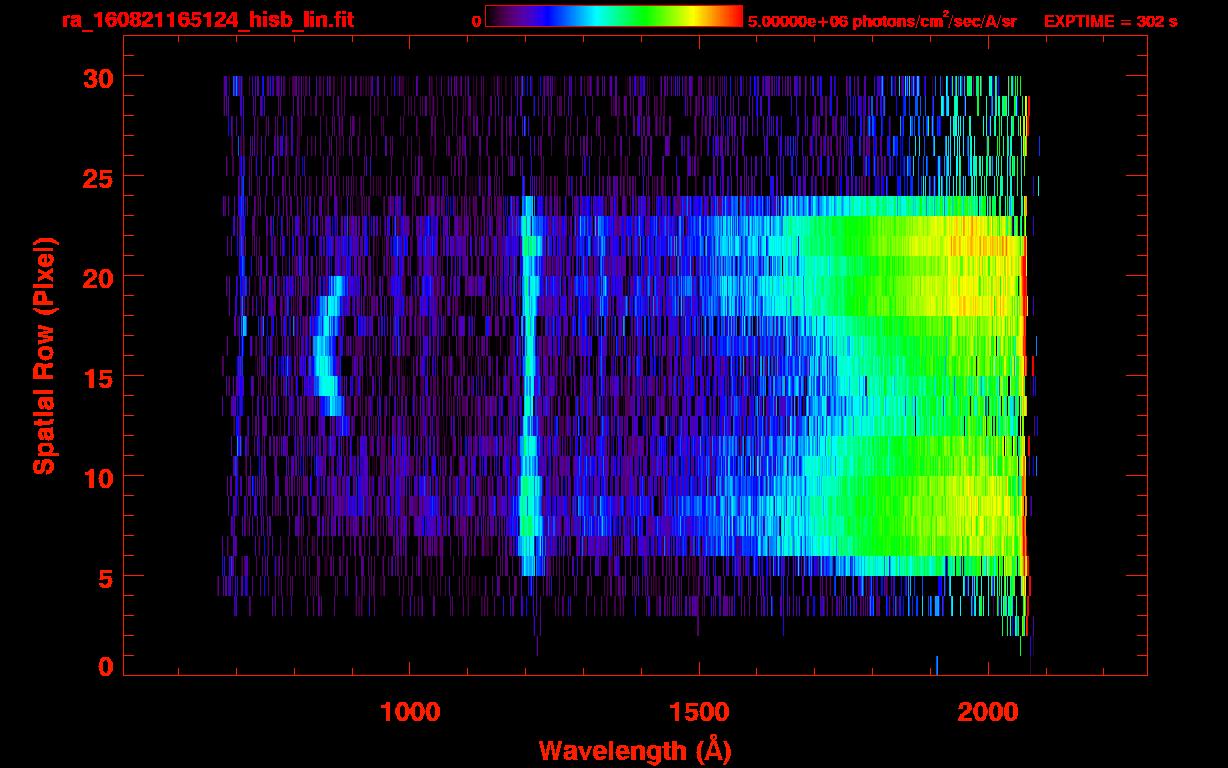
Task: Click the EXPTIME = 302 s text
Action: click(1110, 21)
